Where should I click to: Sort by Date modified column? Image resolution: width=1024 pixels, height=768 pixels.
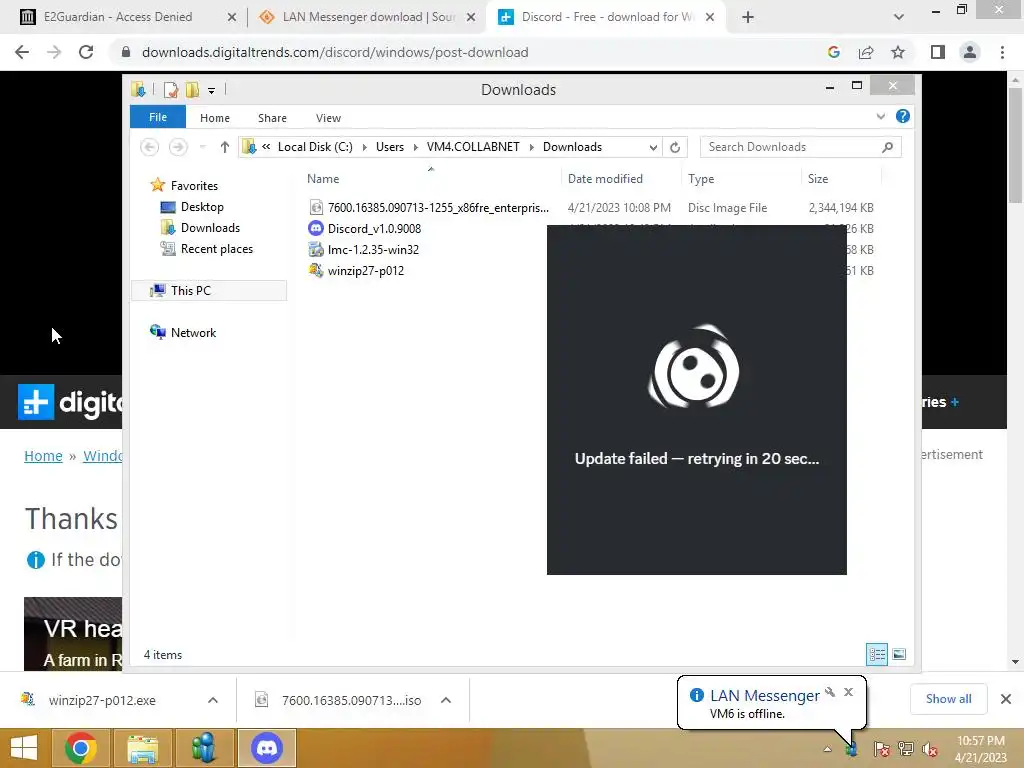tap(605, 179)
